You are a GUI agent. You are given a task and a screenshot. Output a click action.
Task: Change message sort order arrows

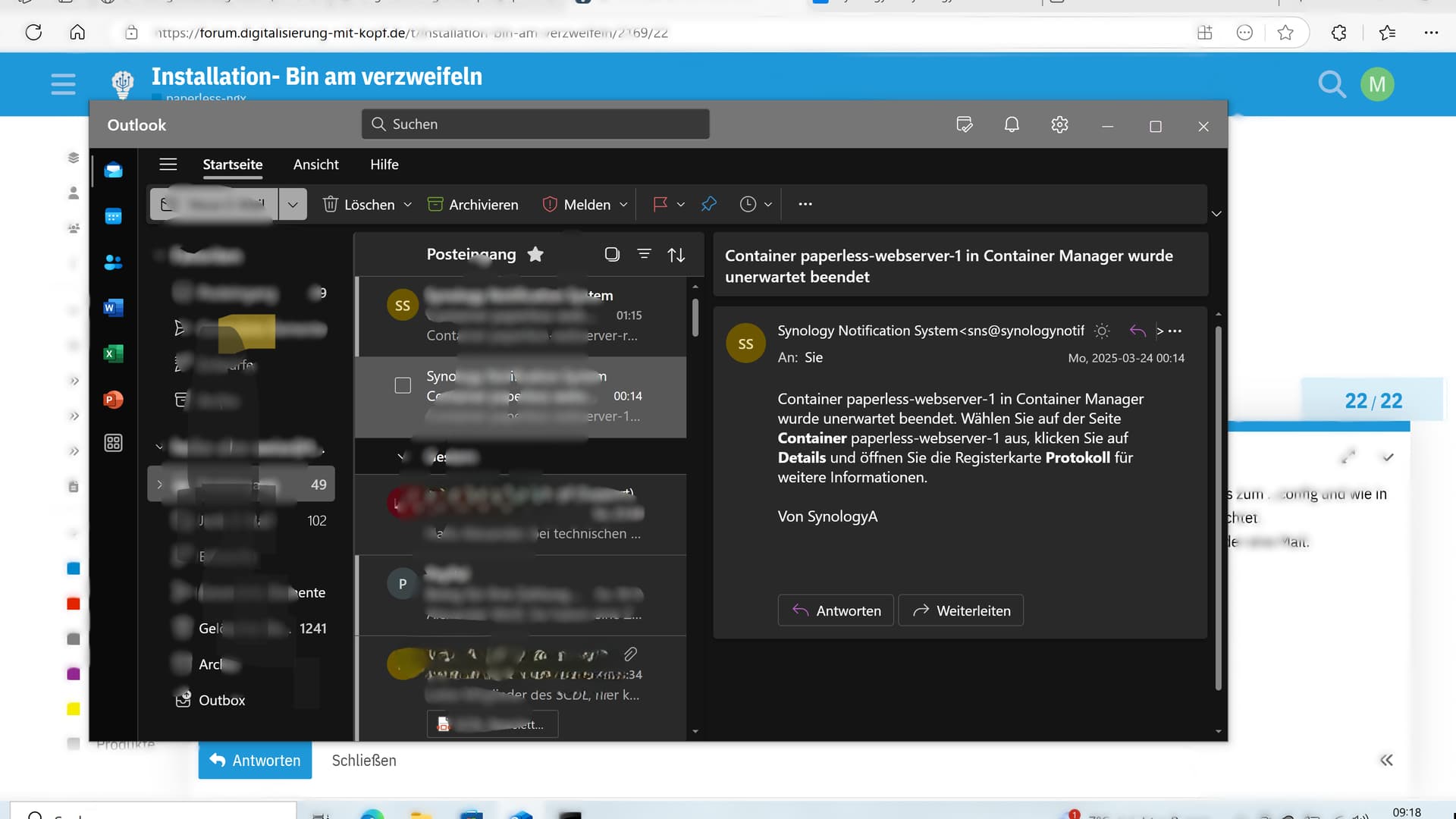click(x=676, y=255)
